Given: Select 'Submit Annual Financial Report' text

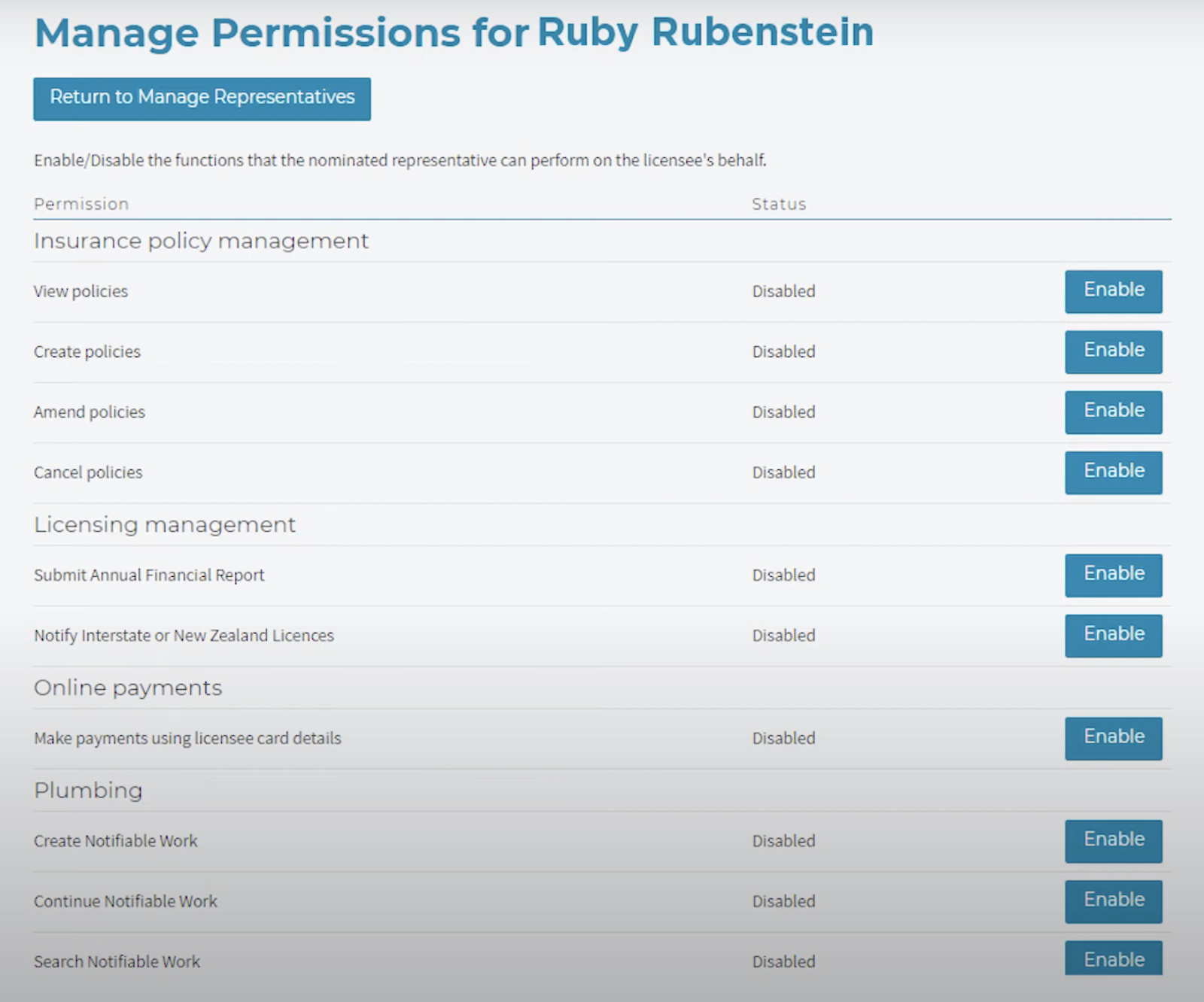Looking at the screenshot, I should (149, 575).
